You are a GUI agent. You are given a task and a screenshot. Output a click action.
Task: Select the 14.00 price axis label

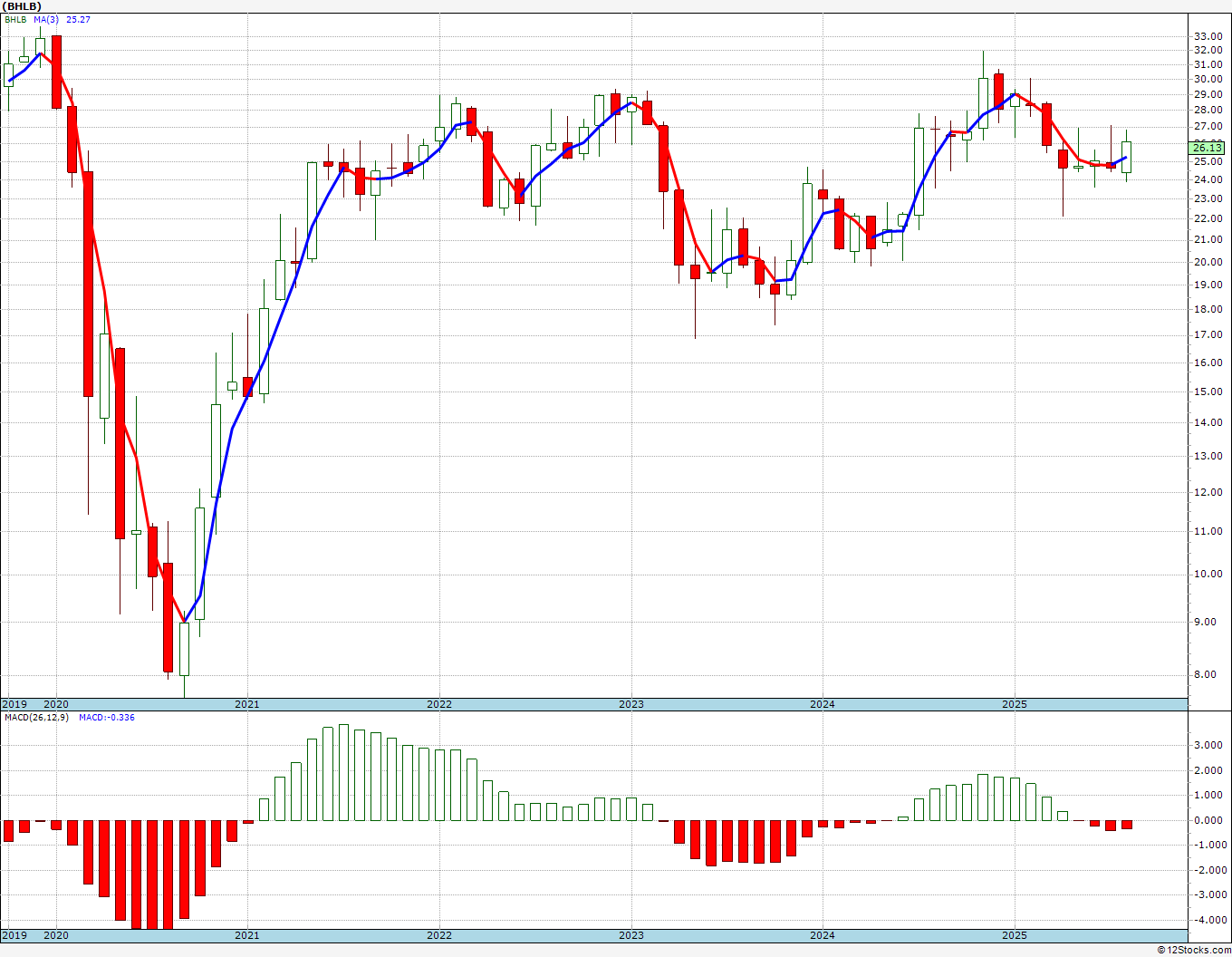tap(1208, 422)
